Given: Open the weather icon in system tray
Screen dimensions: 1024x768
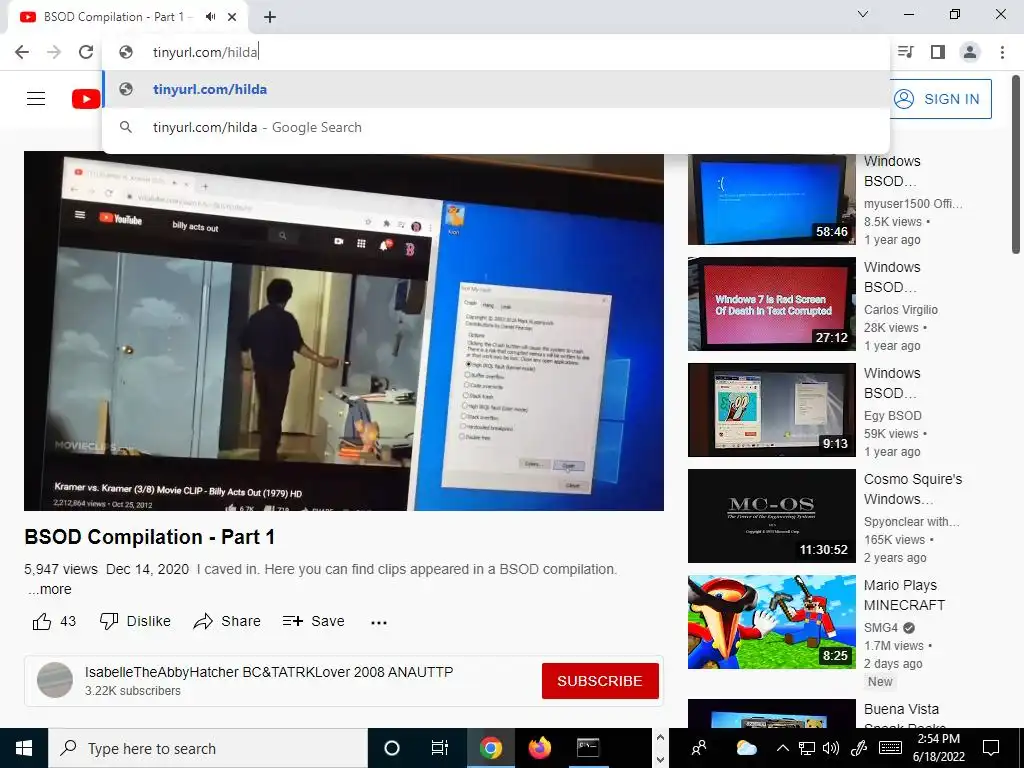Looking at the screenshot, I should pos(746,748).
